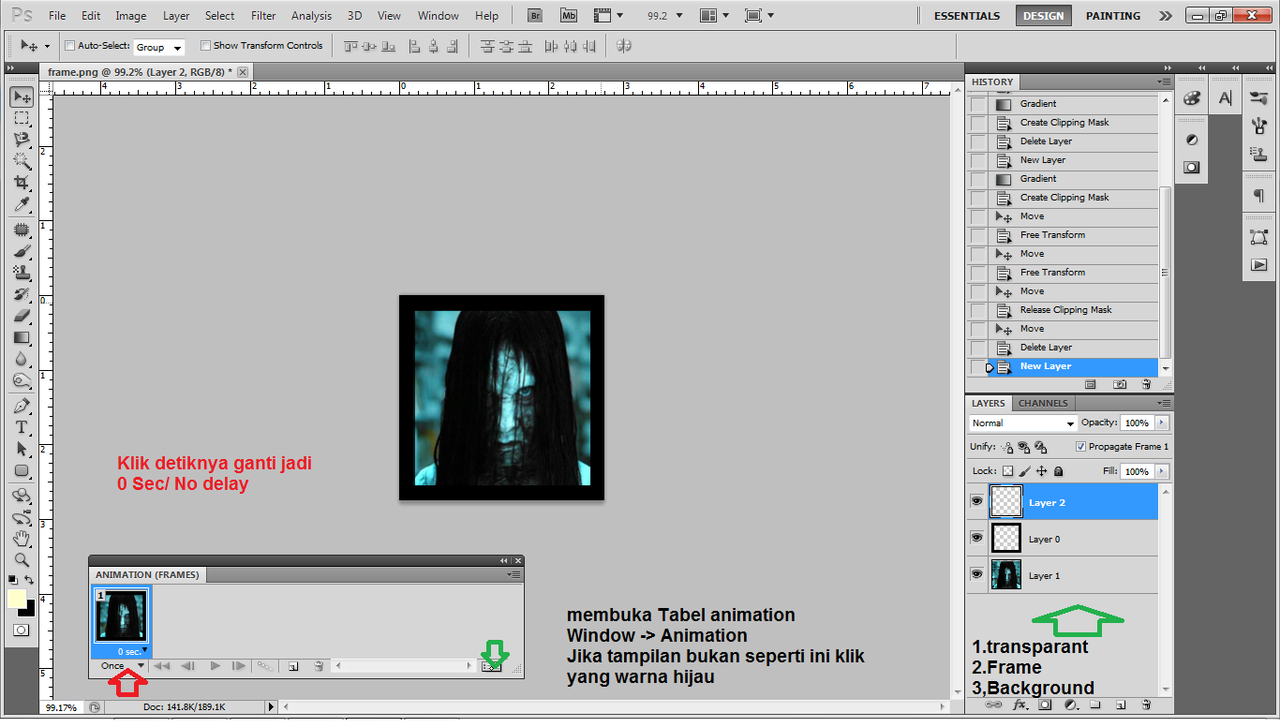
Task: Open the Filter menu
Action: (262, 15)
